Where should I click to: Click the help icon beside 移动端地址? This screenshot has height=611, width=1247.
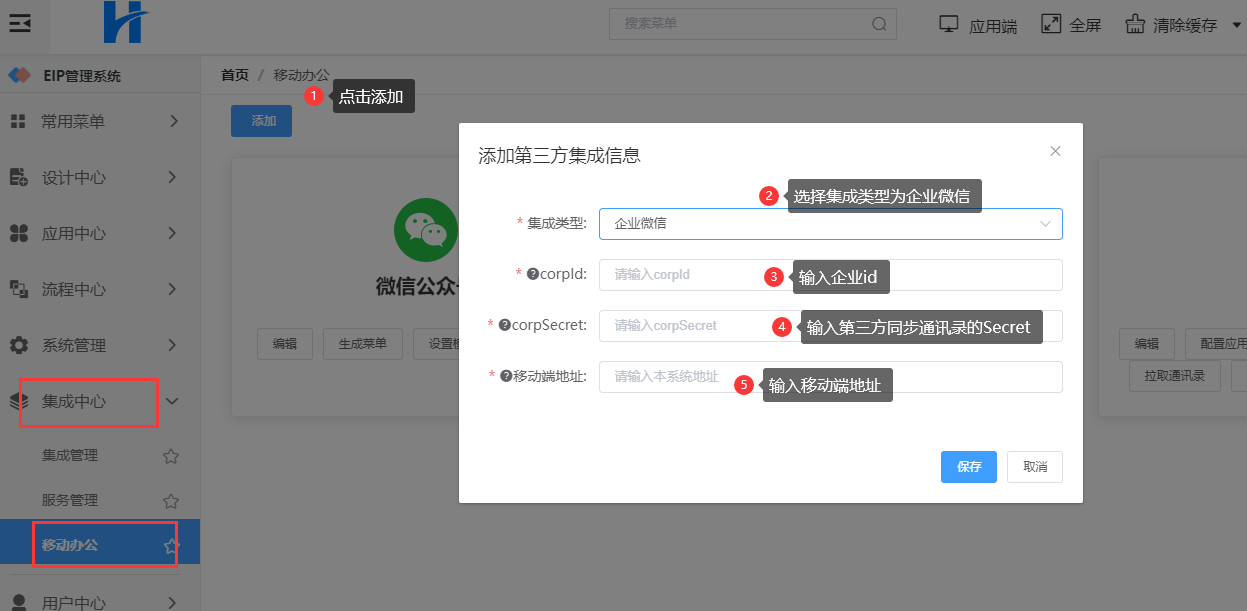[506, 376]
